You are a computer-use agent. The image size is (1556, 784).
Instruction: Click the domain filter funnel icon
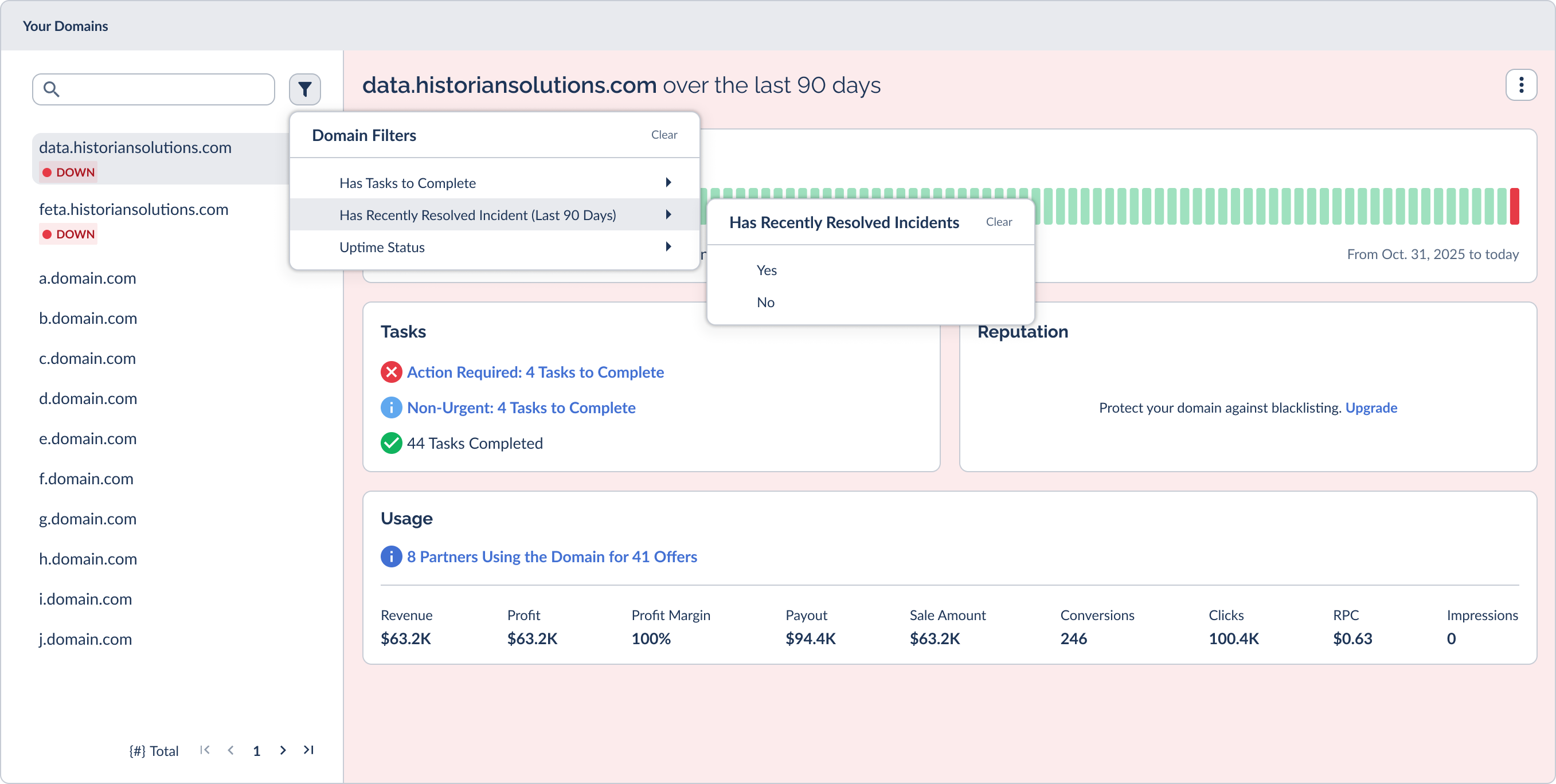pos(304,89)
